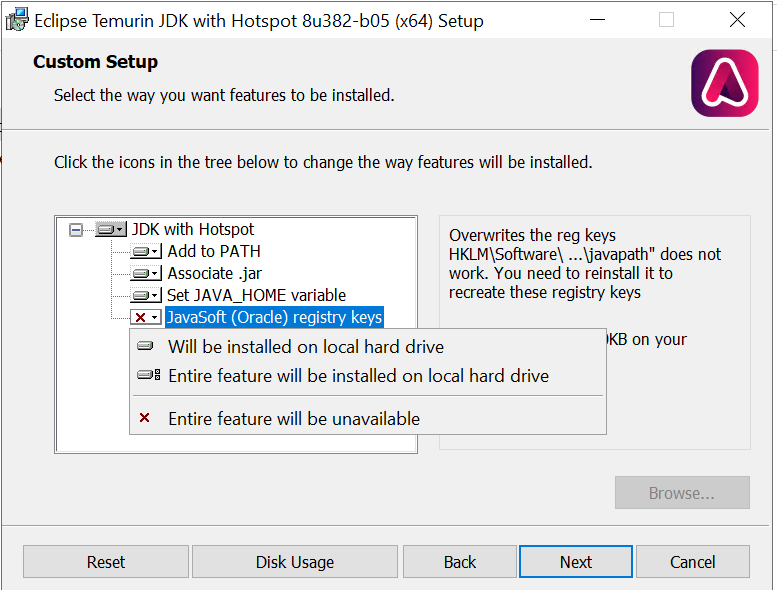Open the JDK with Hotspot feature dropdown icon
The height and width of the screenshot is (590, 777).
[x=111, y=229]
